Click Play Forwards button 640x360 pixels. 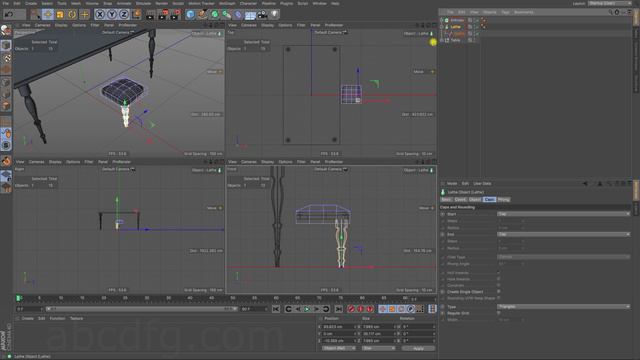[307, 309]
